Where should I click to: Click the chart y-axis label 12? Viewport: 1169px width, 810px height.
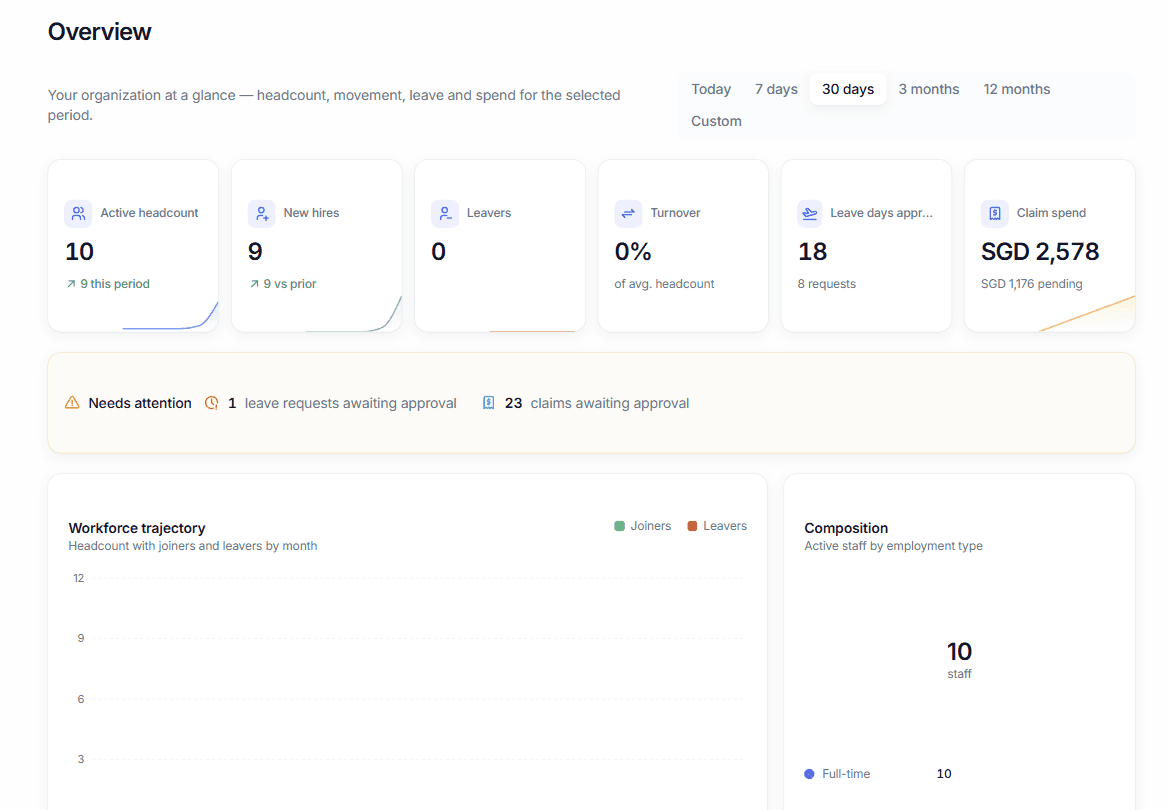click(78, 578)
